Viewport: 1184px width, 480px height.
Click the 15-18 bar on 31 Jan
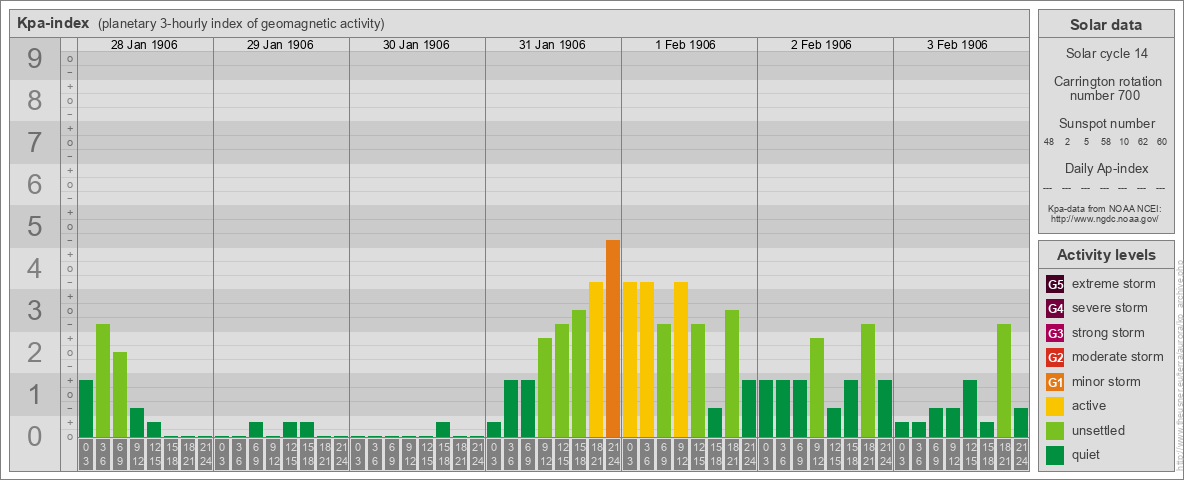point(578,374)
